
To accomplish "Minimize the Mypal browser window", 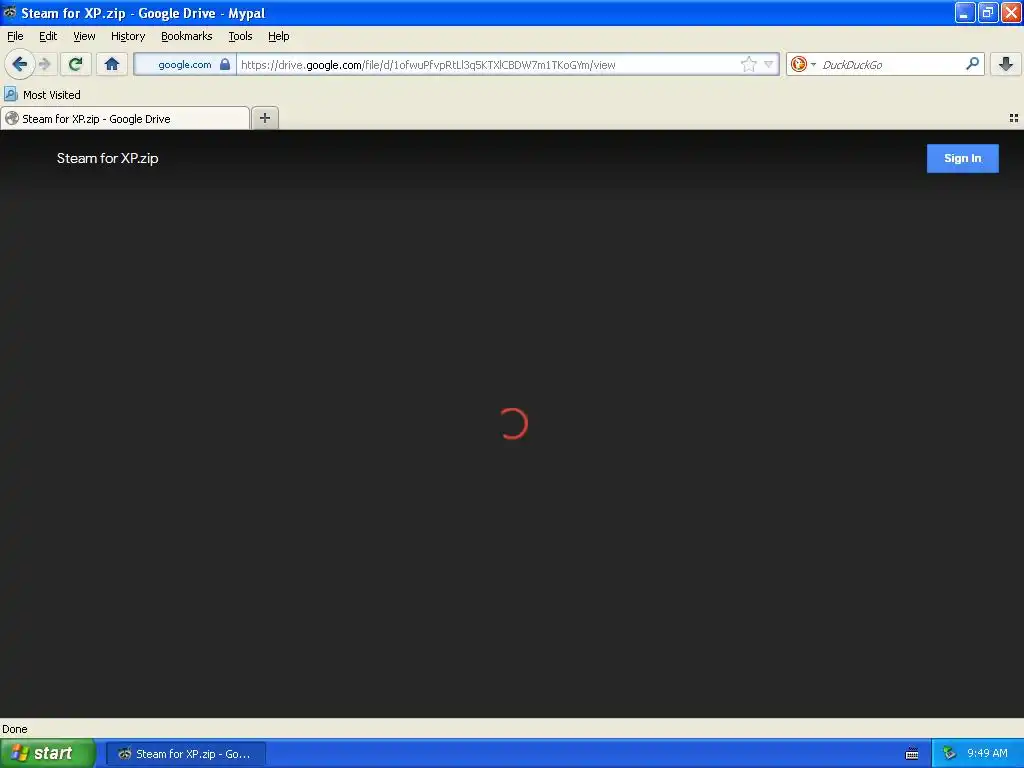I will [965, 12].
